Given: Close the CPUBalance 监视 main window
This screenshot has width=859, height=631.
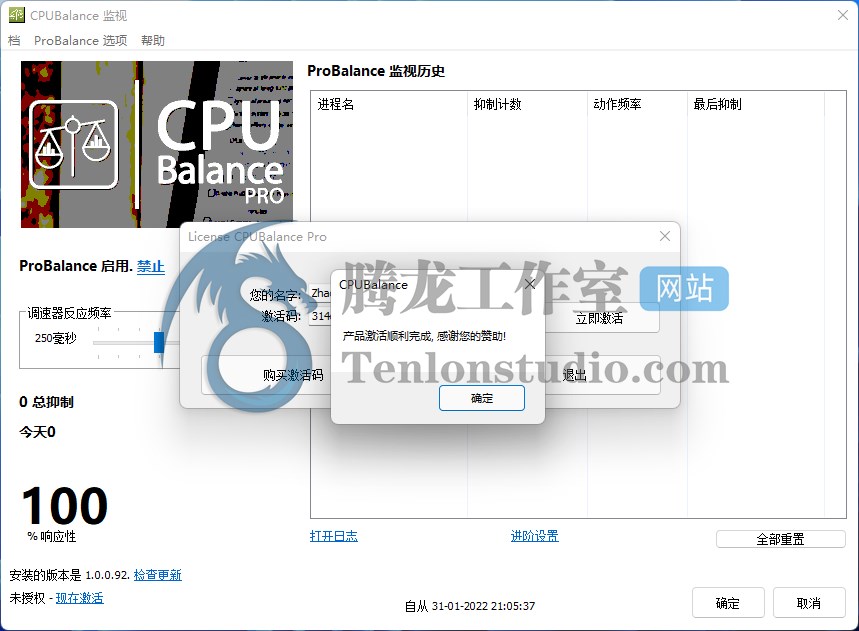Looking at the screenshot, I should (x=843, y=15).
